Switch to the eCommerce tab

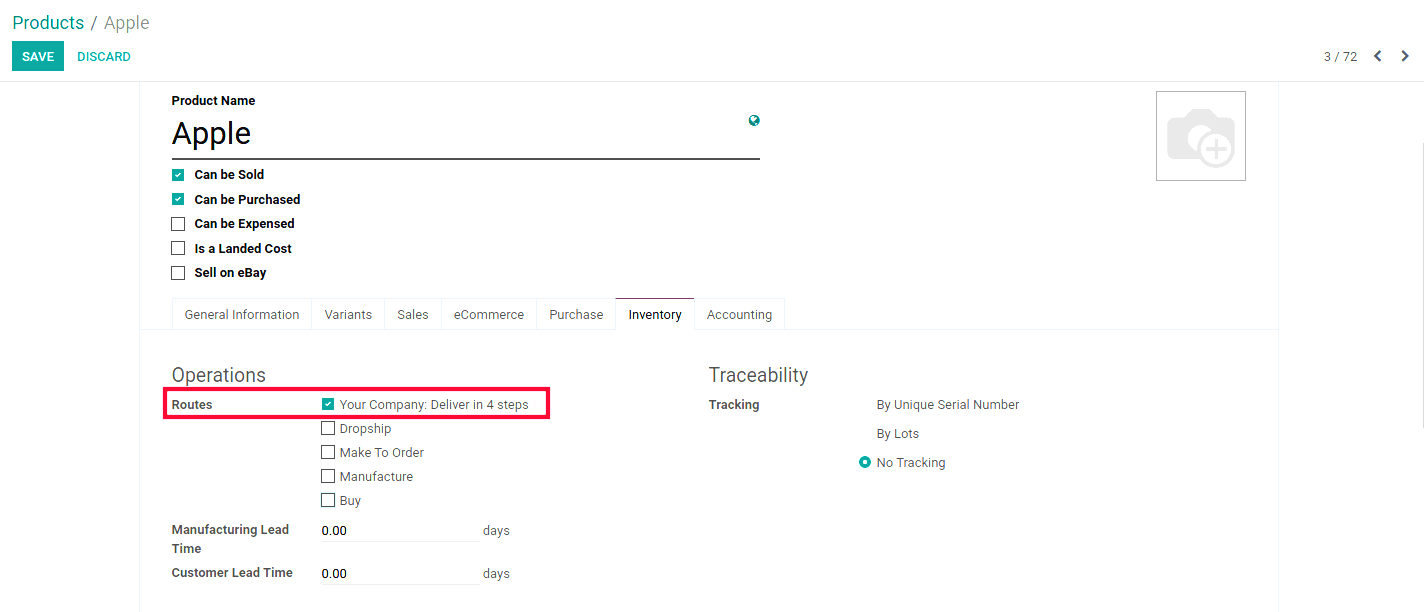pos(489,314)
